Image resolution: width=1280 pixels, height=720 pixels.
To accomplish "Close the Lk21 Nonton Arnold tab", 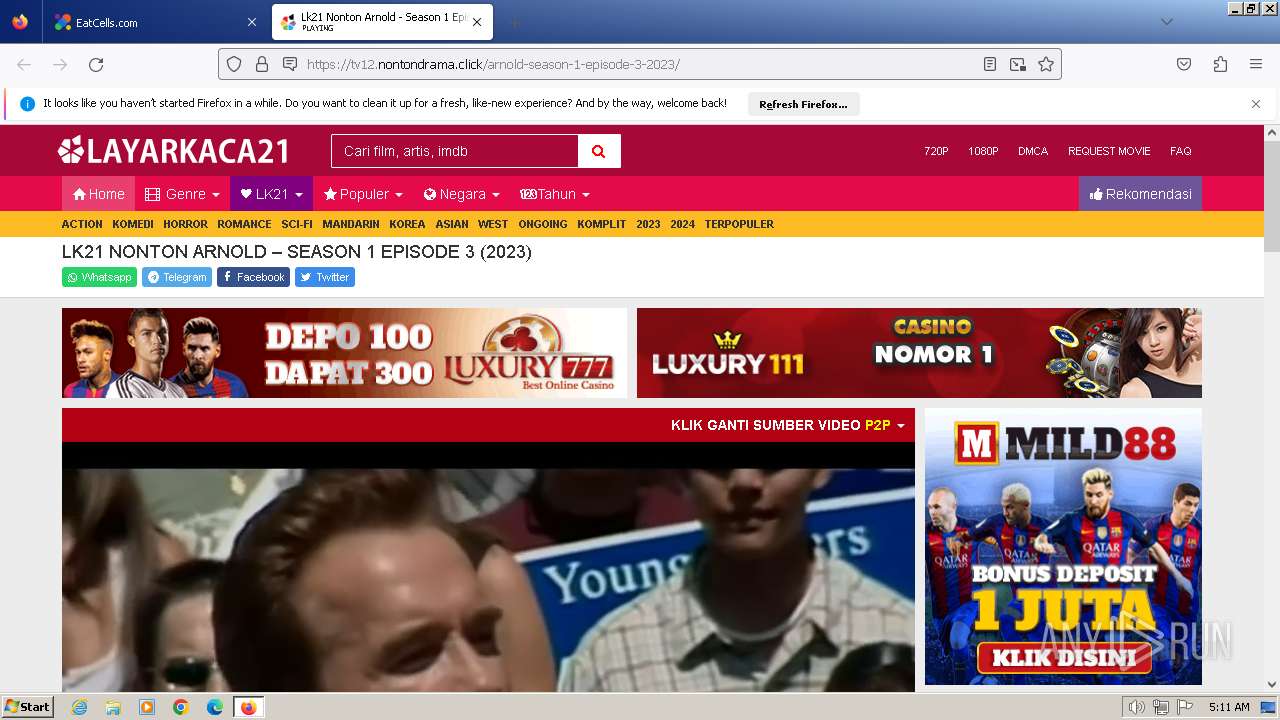I will pos(477,22).
